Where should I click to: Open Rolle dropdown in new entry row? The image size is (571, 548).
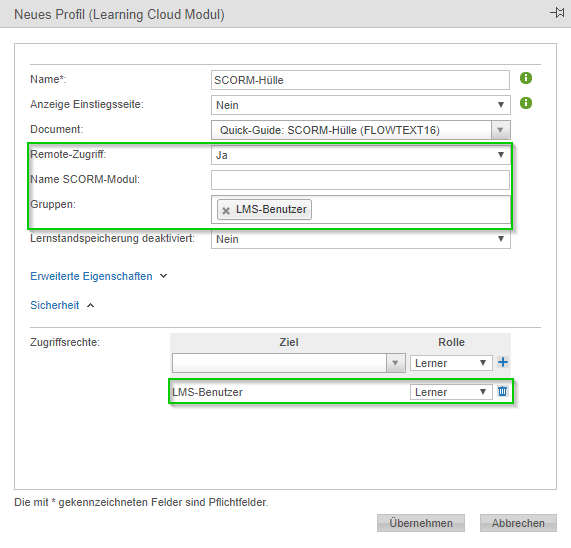[451, 363]
